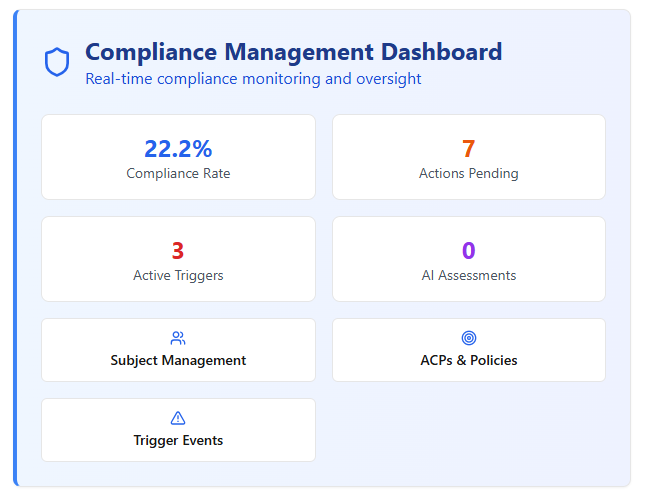Select the 3 active triggers value
Viewport: 645px width, 499px height.
[178, 251]
